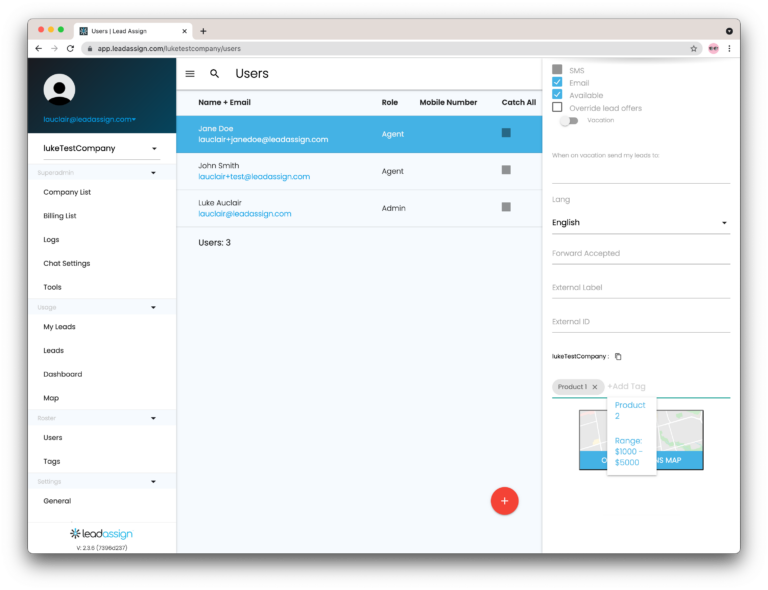
Task: Open Tools in sidebar
Action: pyautogui.click(x=52, y=287)
